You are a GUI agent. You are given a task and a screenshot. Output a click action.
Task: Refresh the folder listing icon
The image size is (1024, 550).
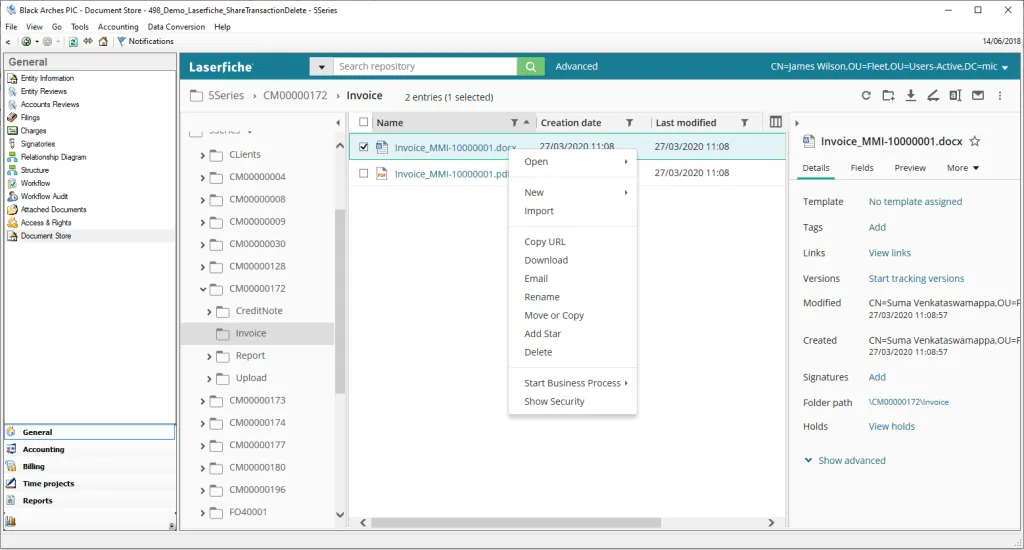[x=866, y=95]
